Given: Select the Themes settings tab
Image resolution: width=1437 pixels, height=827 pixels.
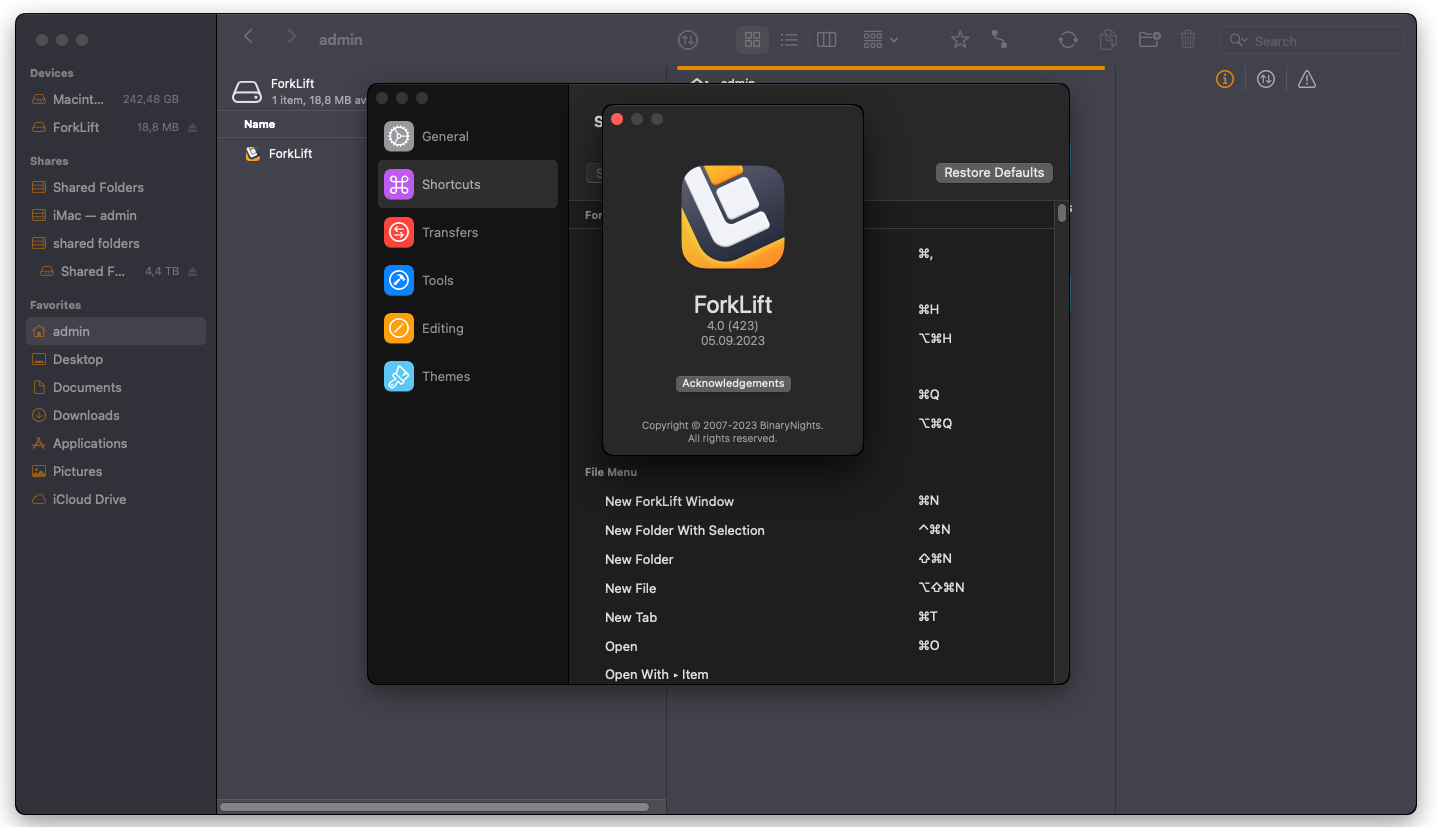Looking at the screenshot, I should point(445,376).
